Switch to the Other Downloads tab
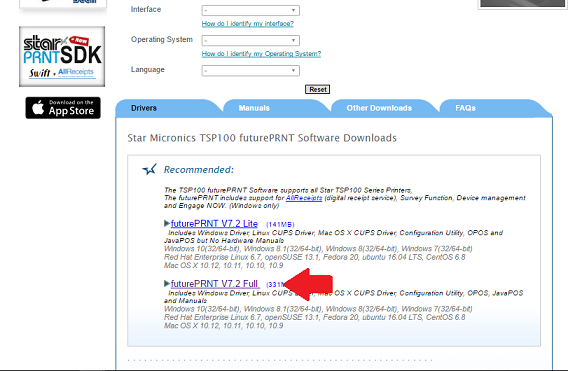The image size is (568, 371). tap(379, 108)
